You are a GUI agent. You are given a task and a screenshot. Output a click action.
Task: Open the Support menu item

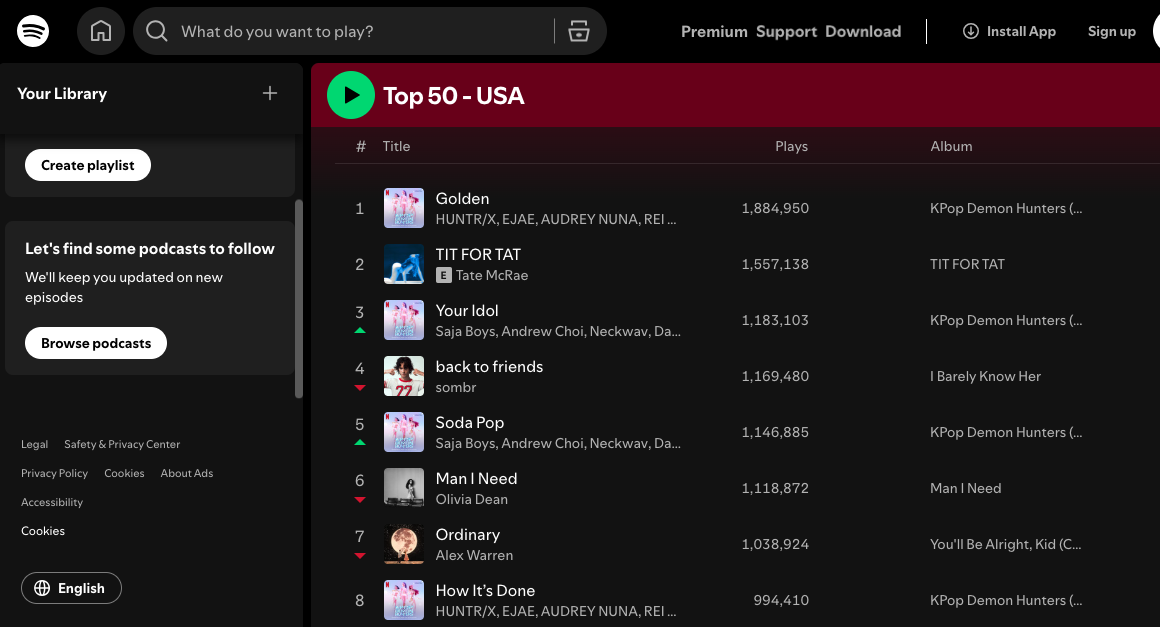(x=786, y=31)
